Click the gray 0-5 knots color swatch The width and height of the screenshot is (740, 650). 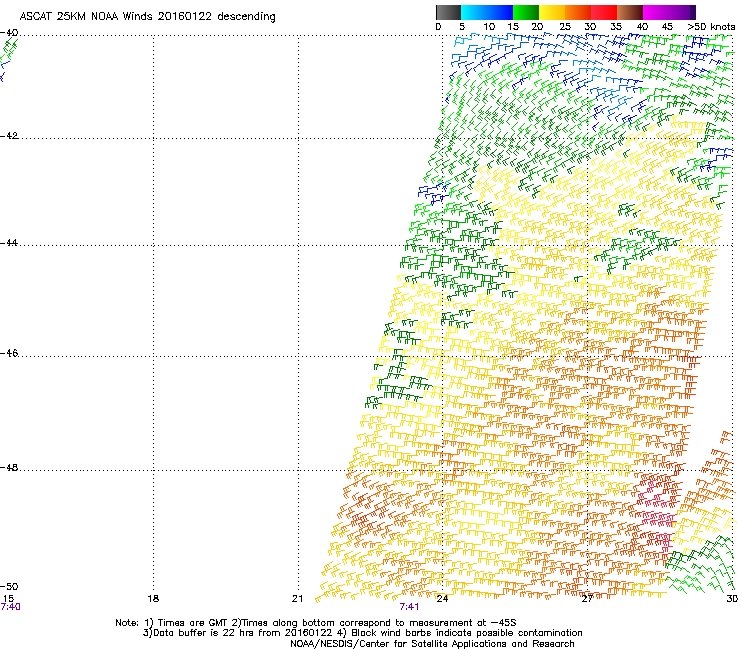coord(448,12)
